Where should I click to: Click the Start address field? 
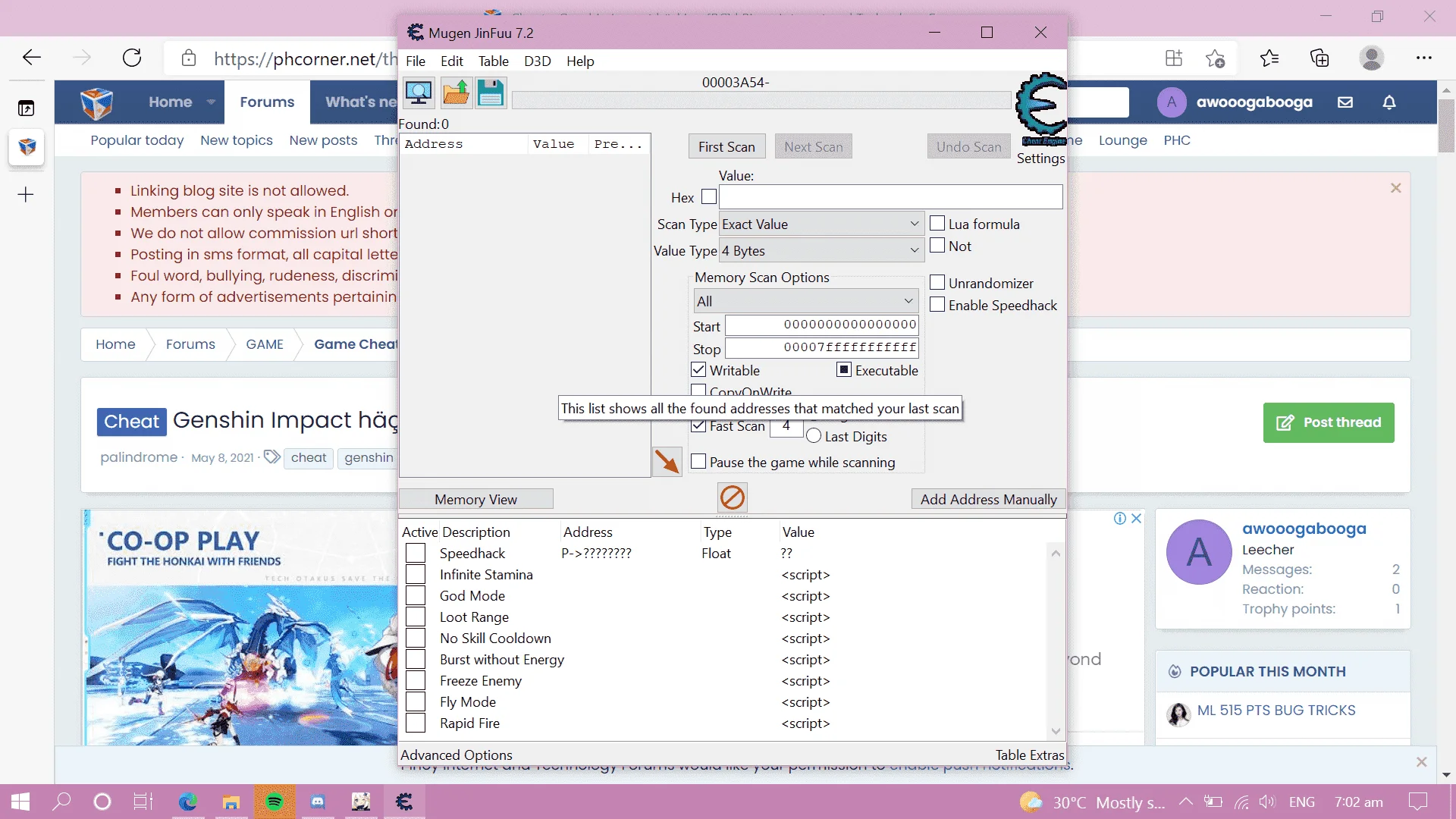pyautogui.click(x=823, y=325)
